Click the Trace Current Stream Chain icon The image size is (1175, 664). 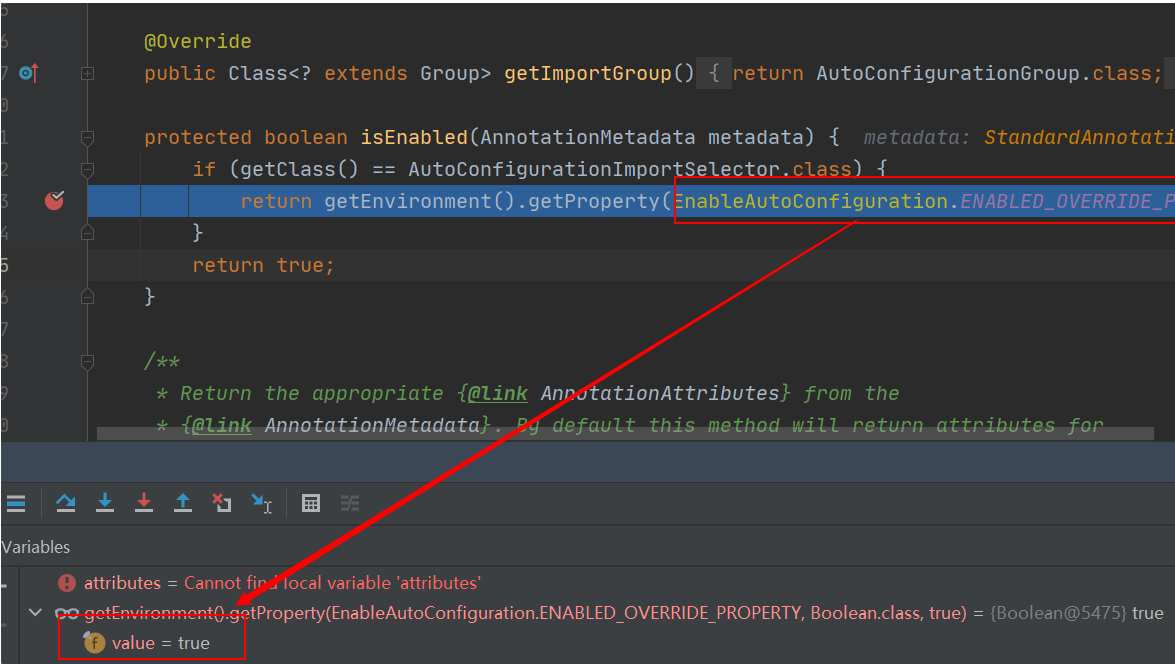point(350,503)
